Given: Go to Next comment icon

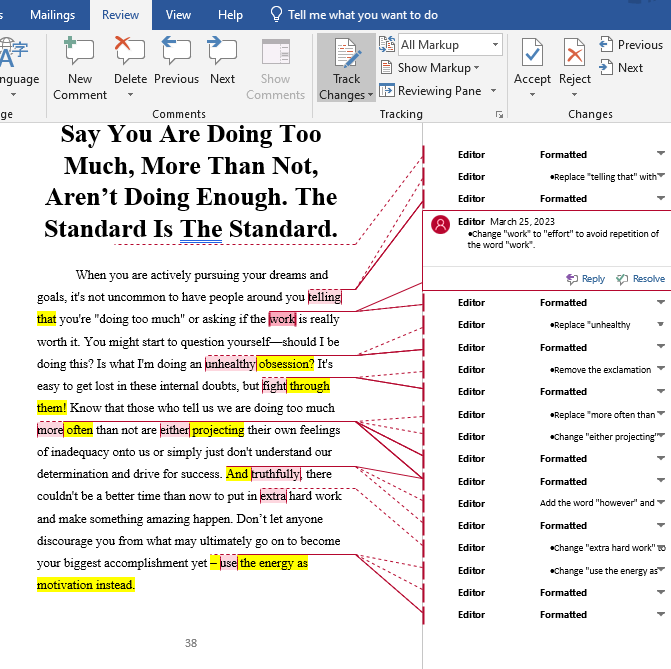Looking at the screenshot, I should tap(223, 52).
